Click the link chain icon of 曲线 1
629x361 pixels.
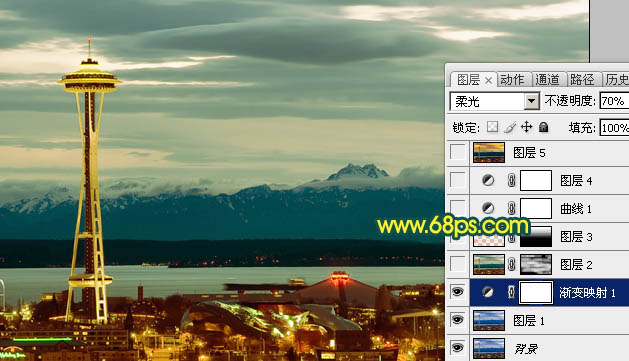pyautogui.click(x=511, y=208)
